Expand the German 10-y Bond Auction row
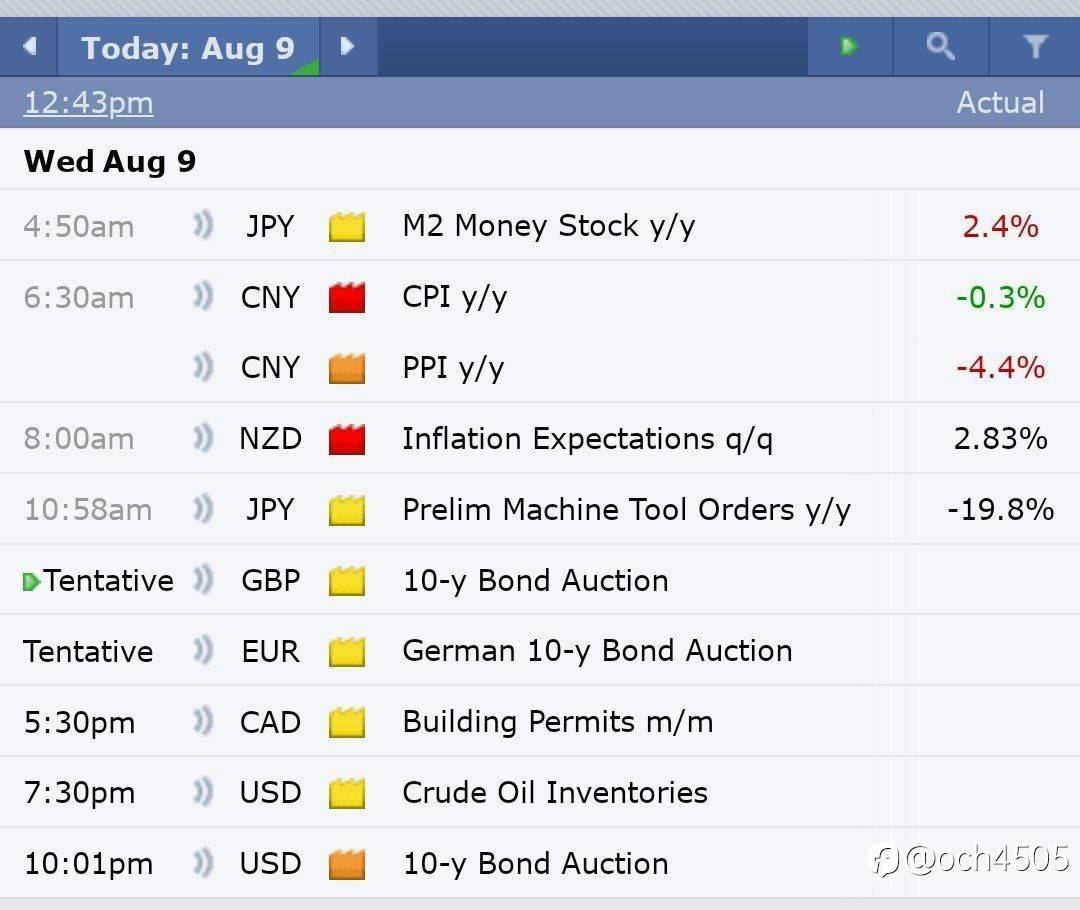The image size is (1080, 910). [597, 651]
